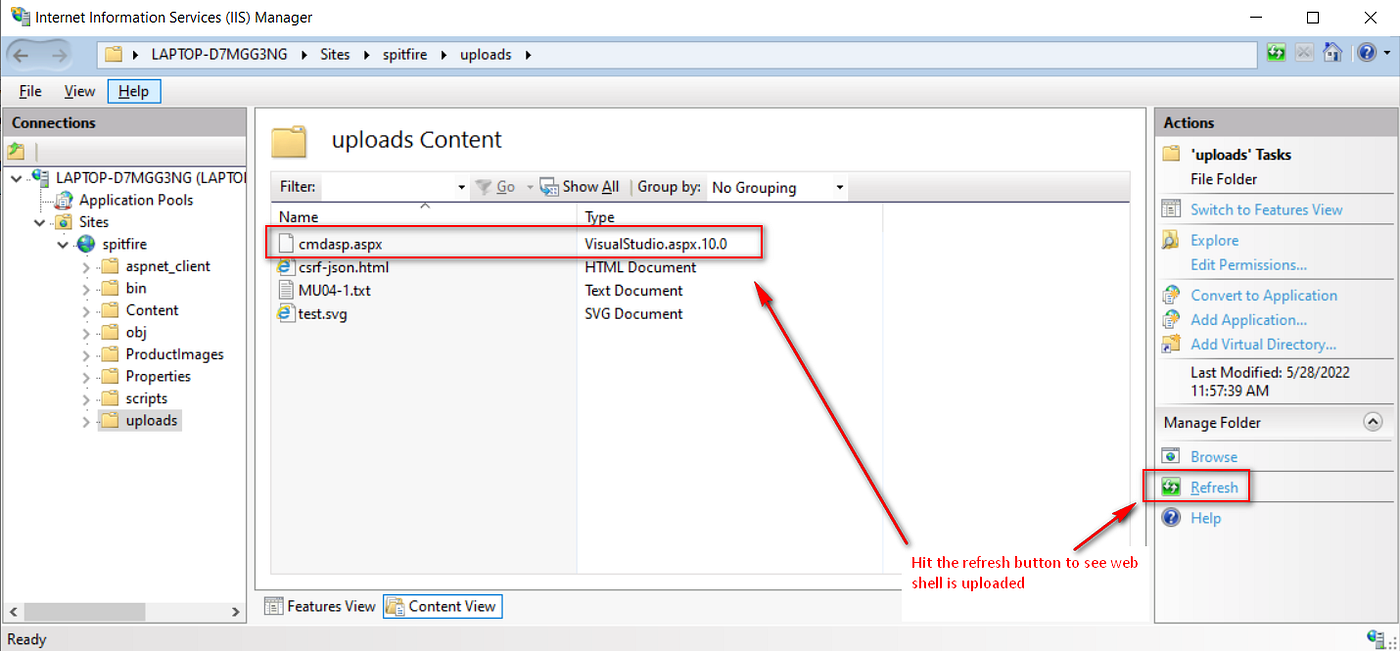Click the test.svg file icon
This screenshot has height=651, width=1400.
point(286,313)
